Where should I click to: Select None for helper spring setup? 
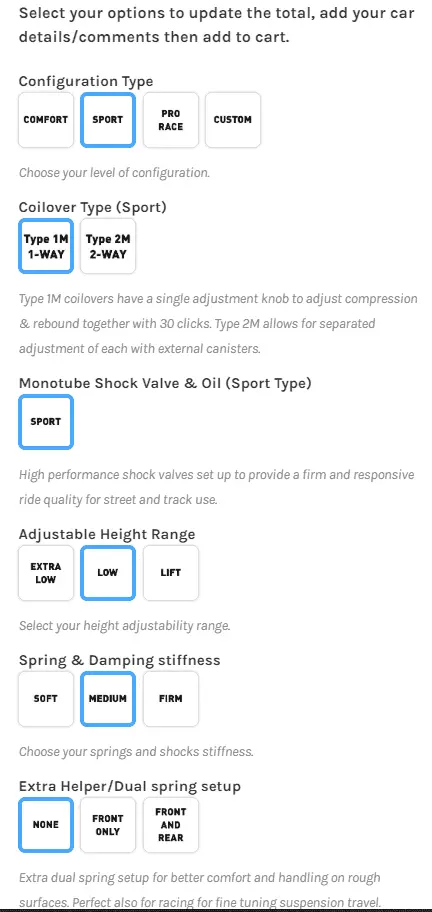45,825
